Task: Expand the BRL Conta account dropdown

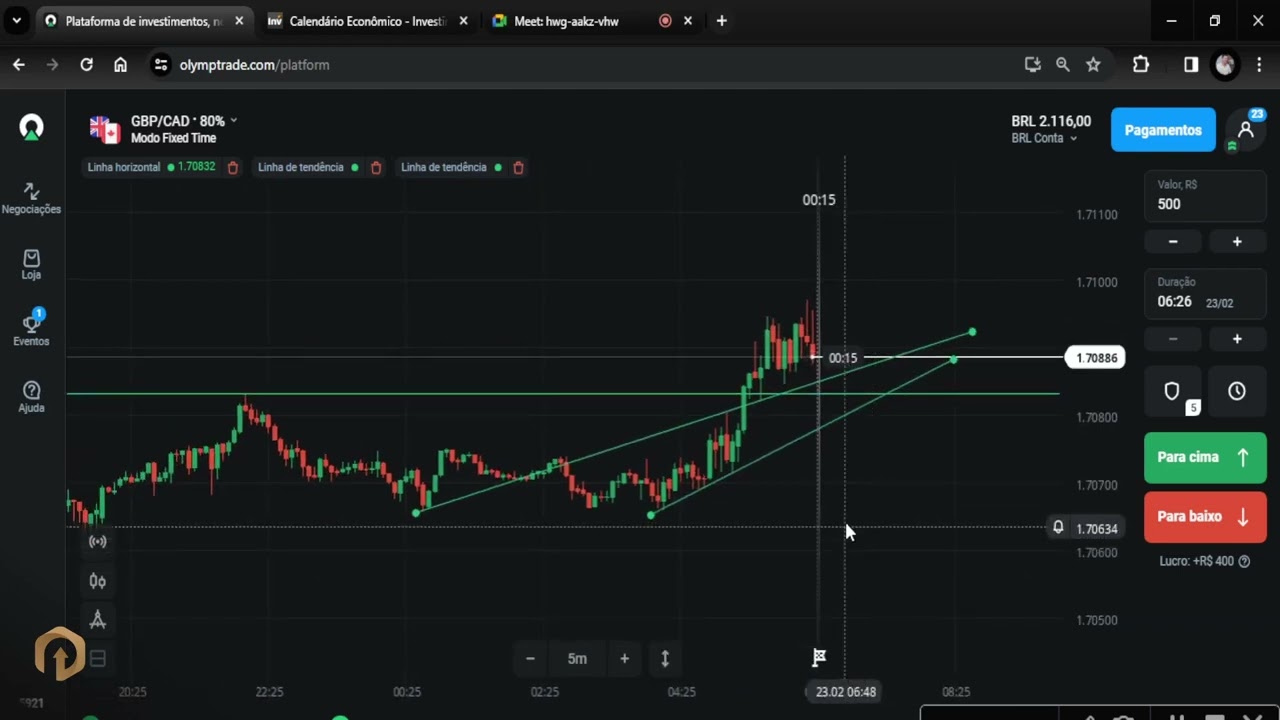Action: click(1044, 138)
